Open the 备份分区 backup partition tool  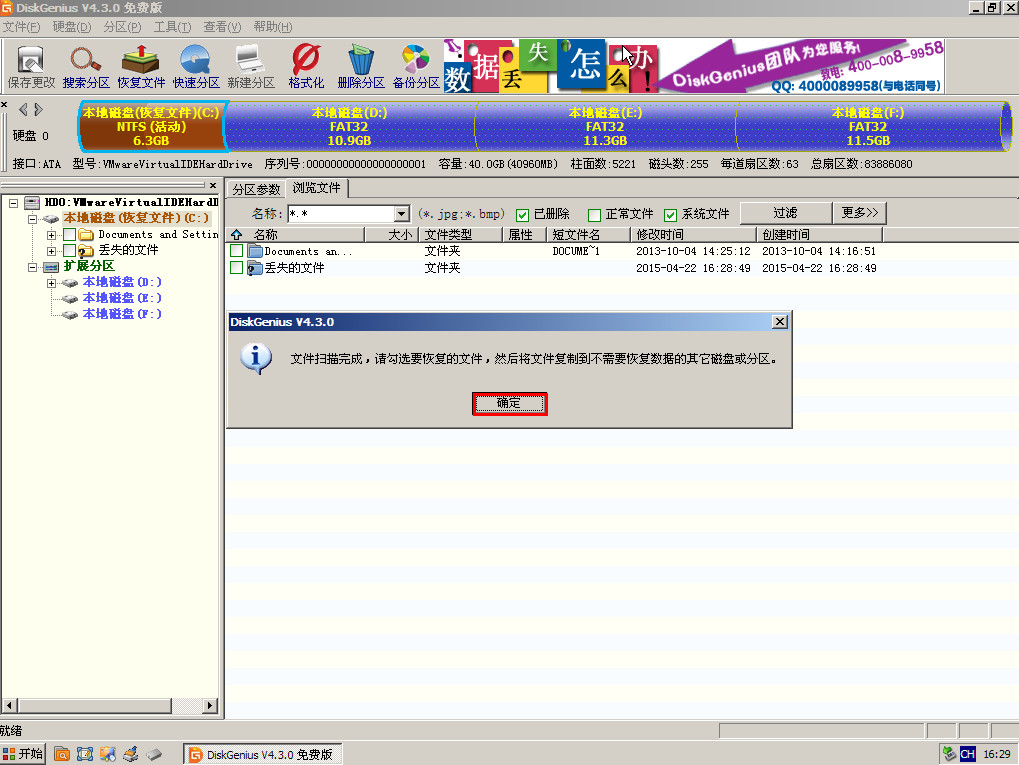tap(416, 66)
